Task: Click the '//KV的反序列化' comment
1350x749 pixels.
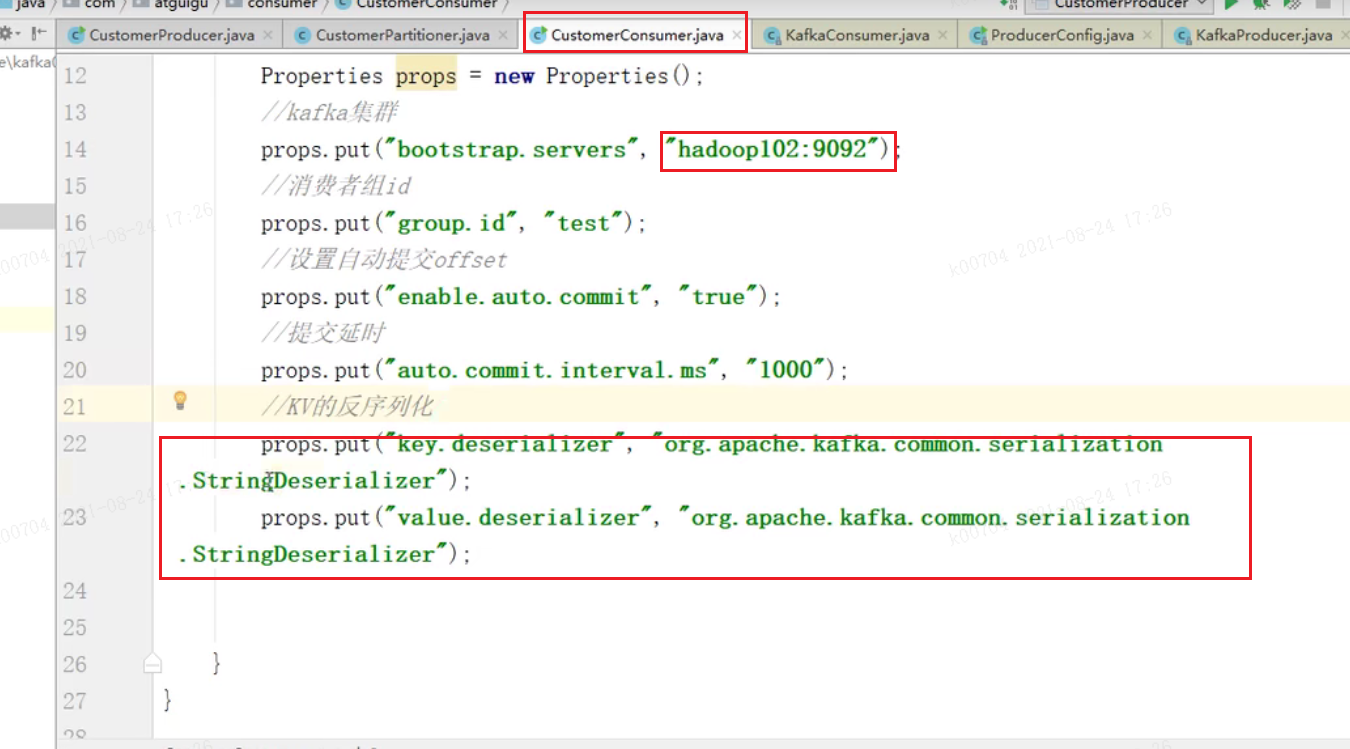Action: 347,407
